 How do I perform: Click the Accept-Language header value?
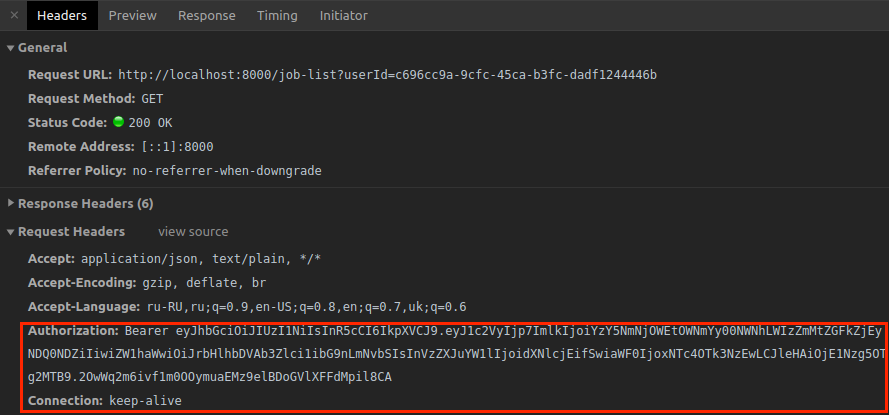pos(305,307)
